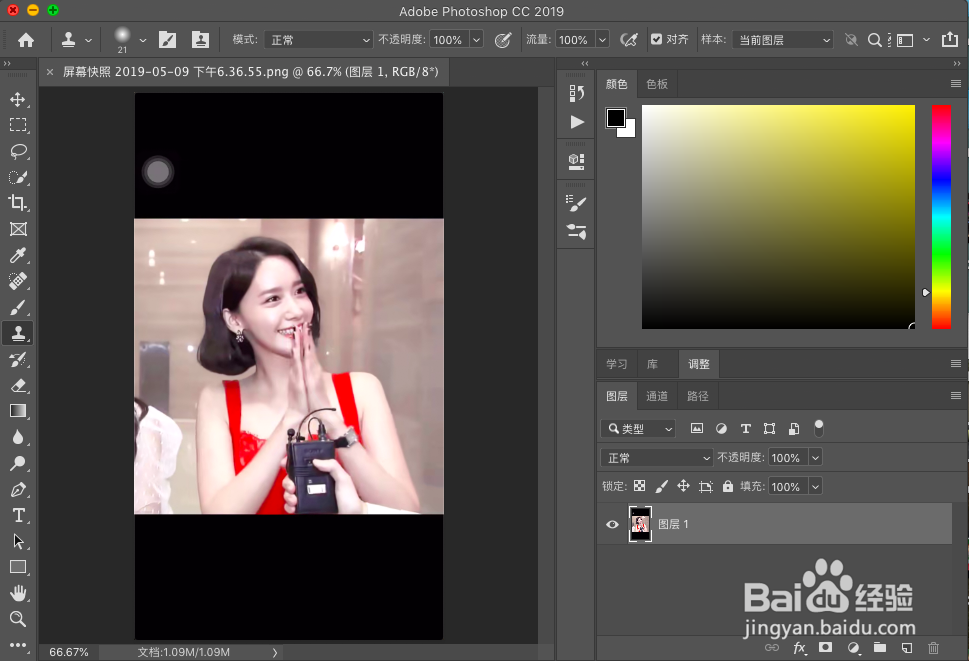The image size is (969, 661).
Task: Open the Edit Toolbar ellipsis menu
Action: [18, 645]
